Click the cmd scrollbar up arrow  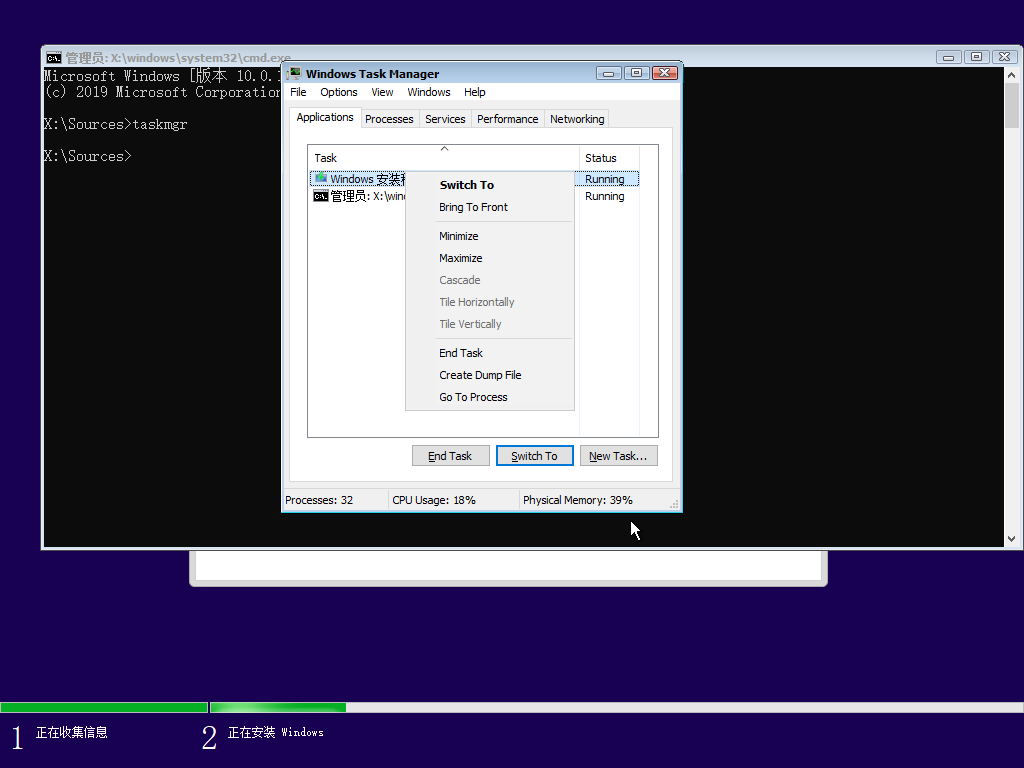pos(1011,75)
